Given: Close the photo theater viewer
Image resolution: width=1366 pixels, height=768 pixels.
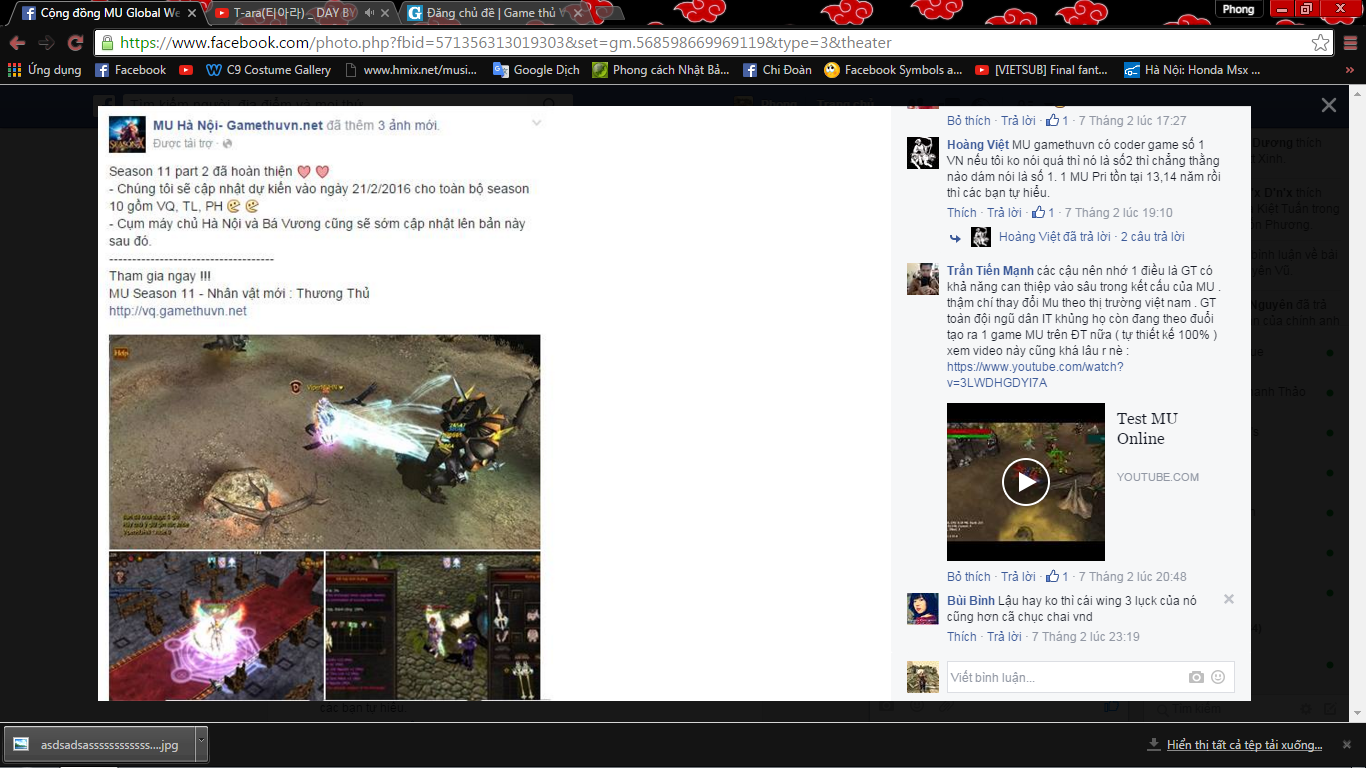Looking at the screenshot, I should [x=1328, y=105].
